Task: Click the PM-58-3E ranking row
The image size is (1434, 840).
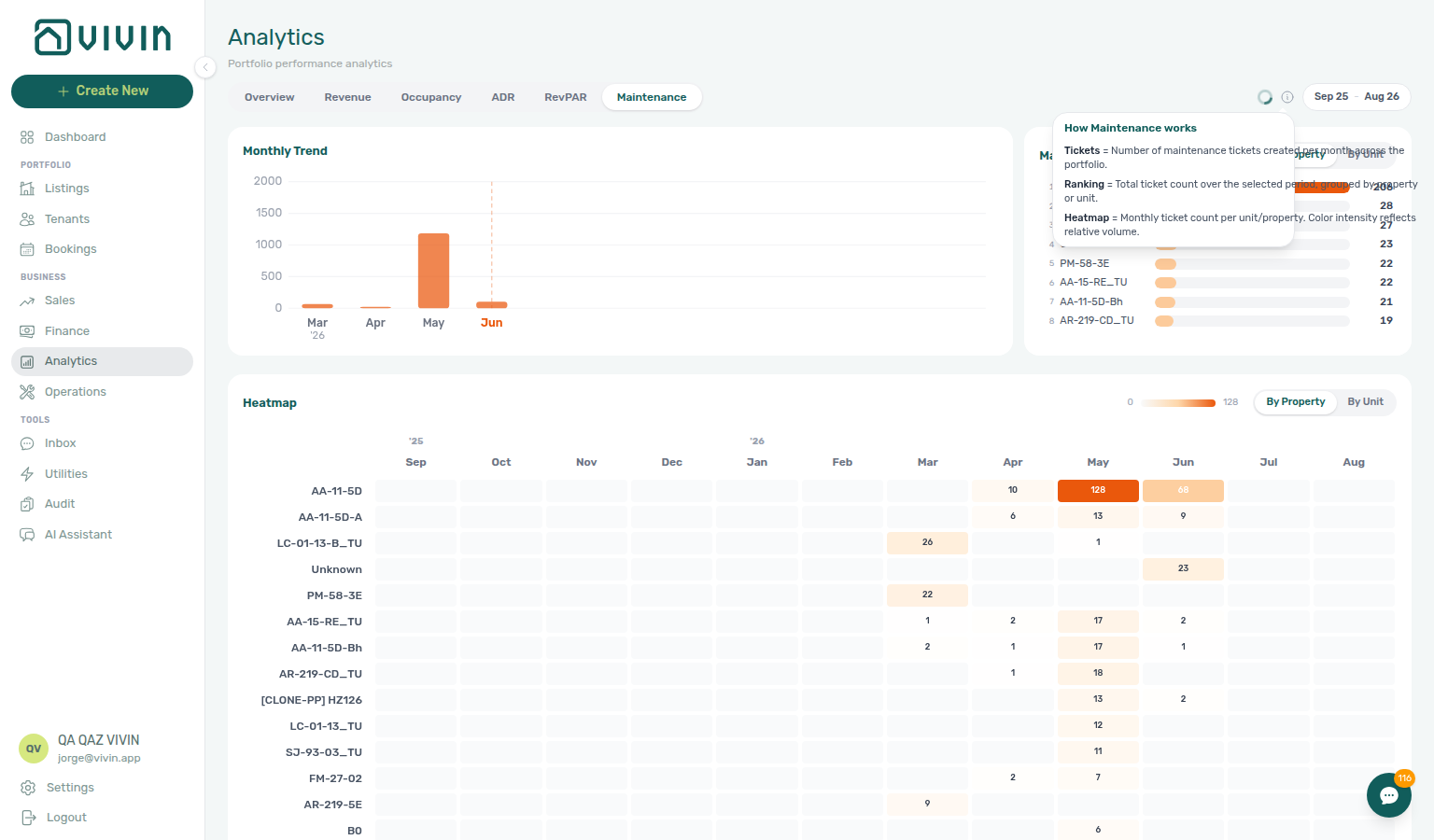Action: 1221,264
